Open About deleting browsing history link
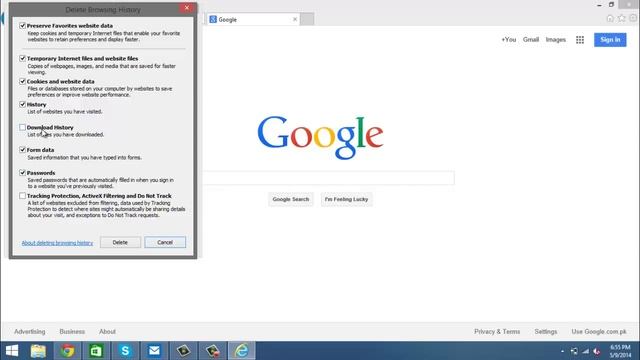Viewport: 640px width, 360px height. point(57,243)
